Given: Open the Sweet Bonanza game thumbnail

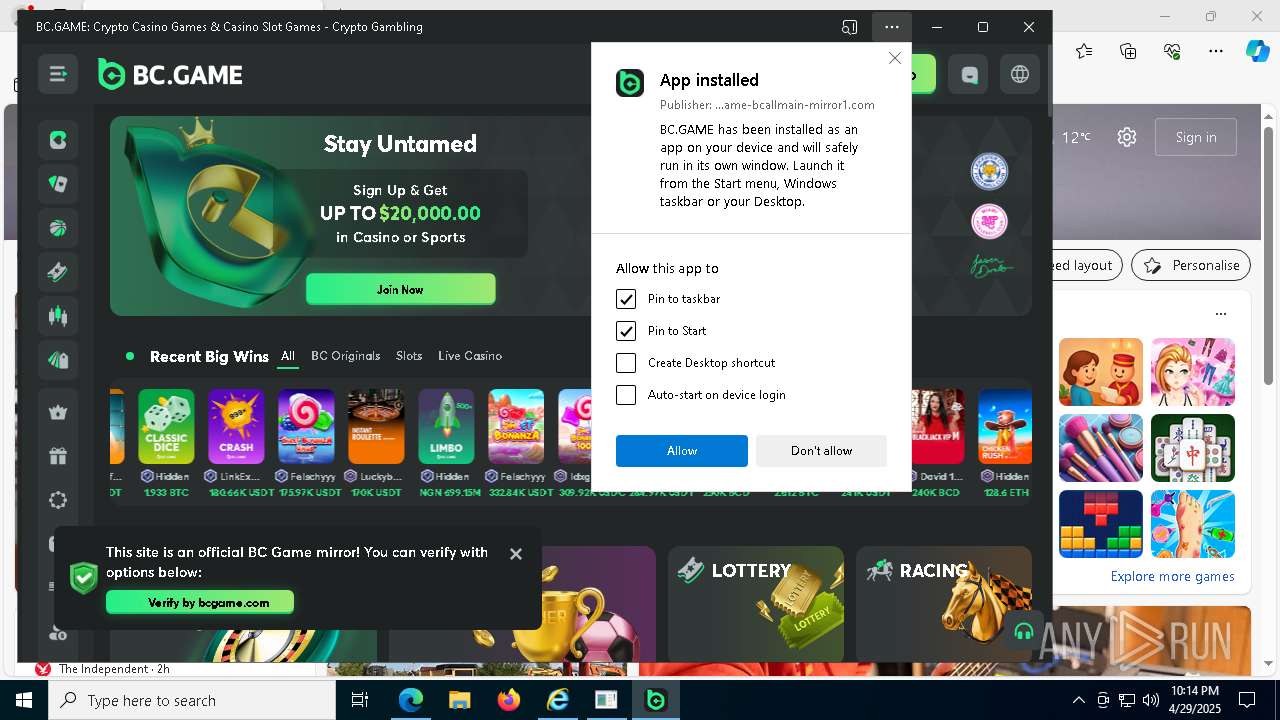Looking at the screenshot, I should (x=516, y=427).
